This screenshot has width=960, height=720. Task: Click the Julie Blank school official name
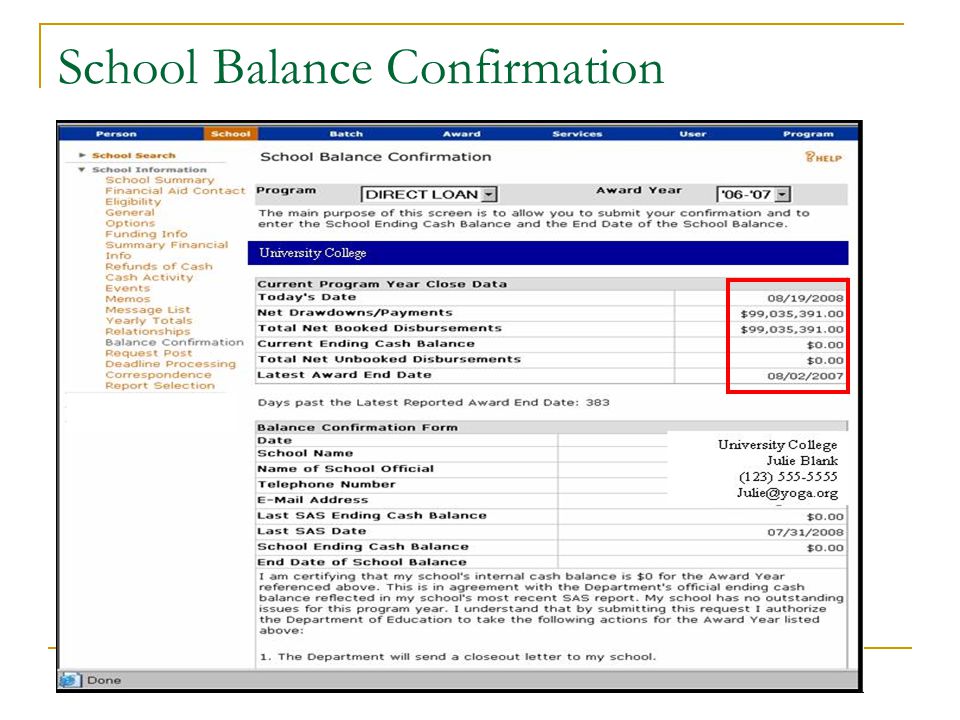coord(802,460)
